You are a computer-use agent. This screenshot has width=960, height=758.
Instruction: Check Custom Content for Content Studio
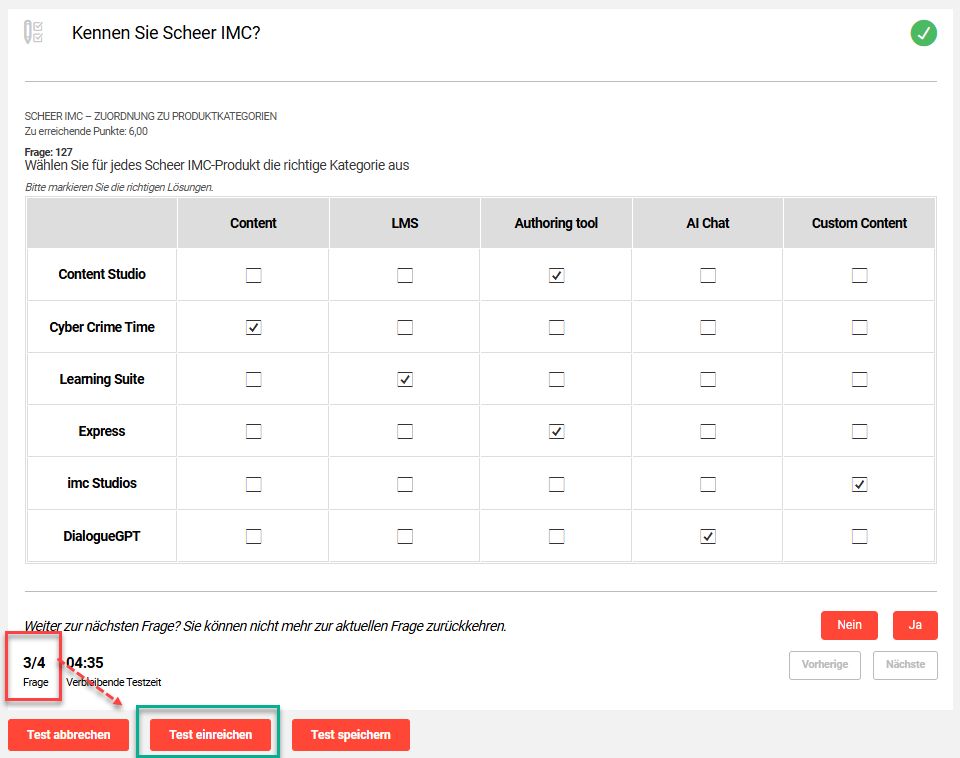860,276
